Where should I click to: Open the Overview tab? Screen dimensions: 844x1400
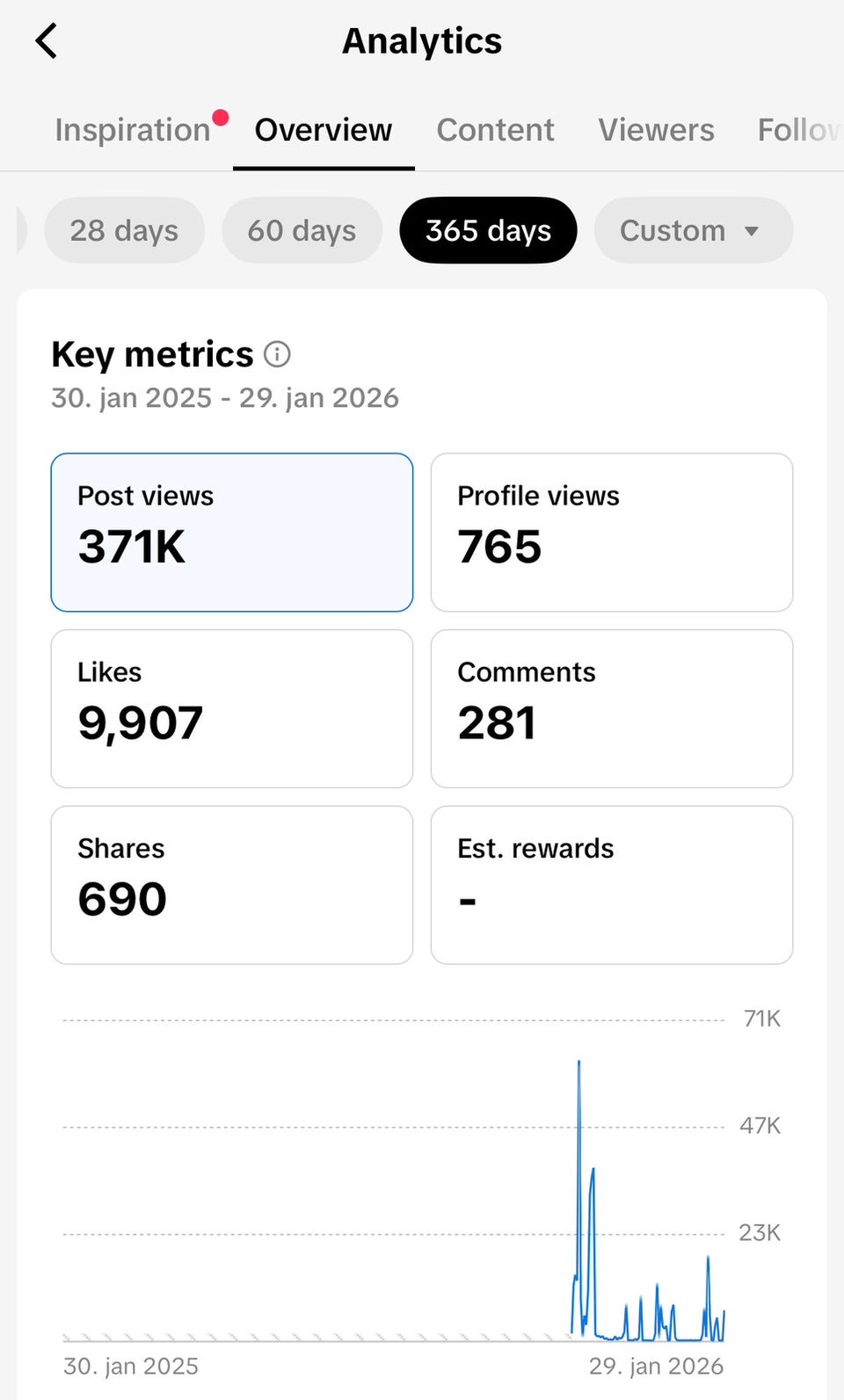click(x=324, y=130)
